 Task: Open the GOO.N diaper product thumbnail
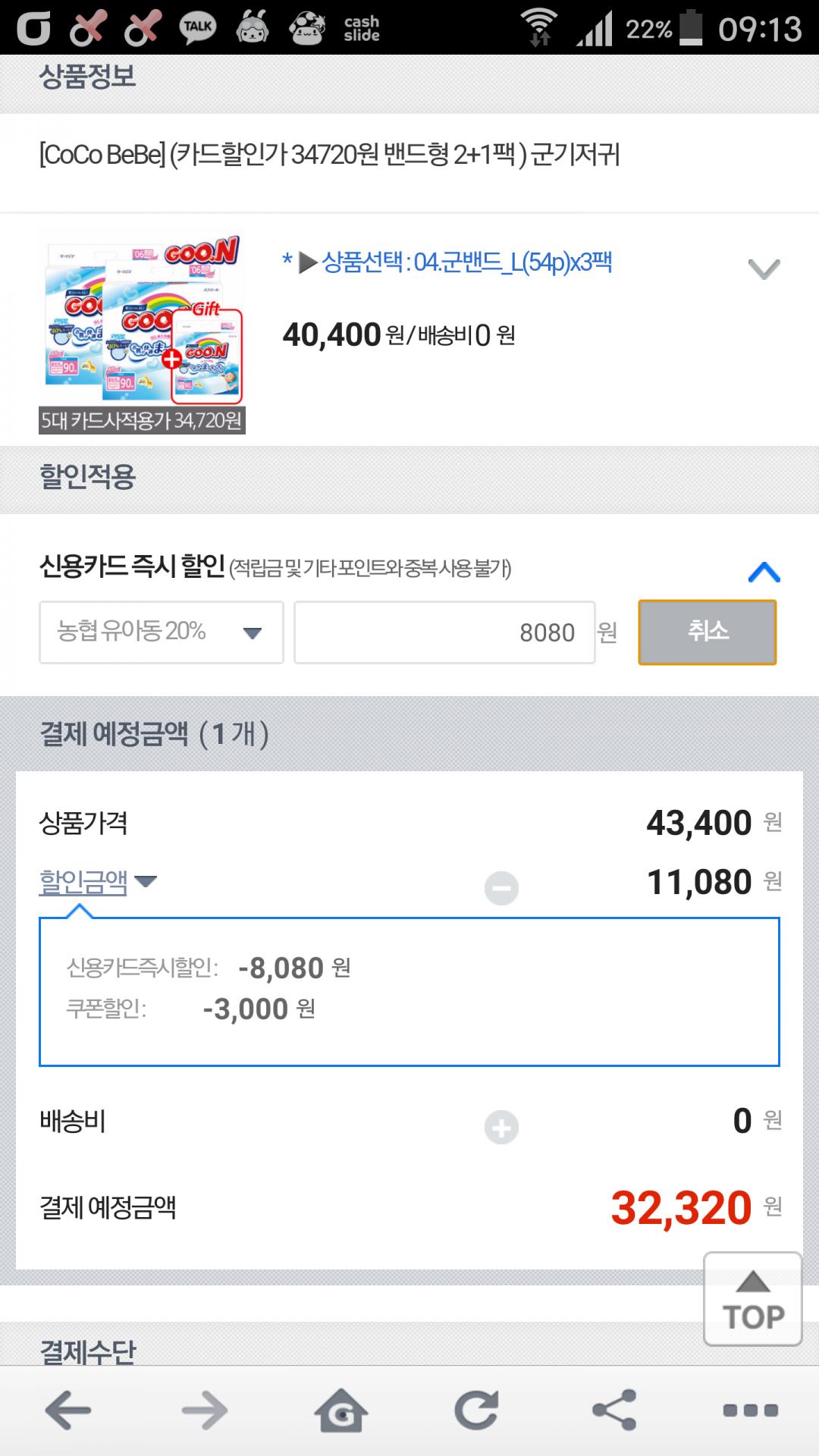tap(142, 320)
